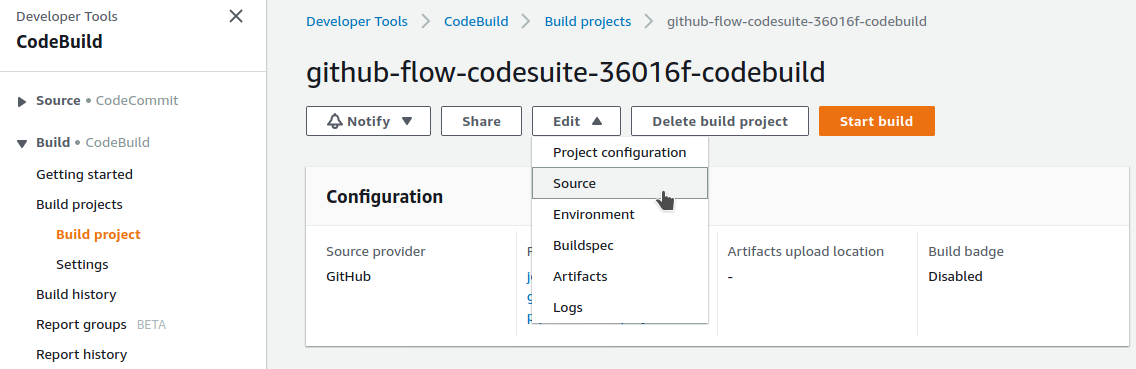The height and width of the screenshot is (369, 1136).
Task: Go to Build projects in sidebar
Action: coord(79,204)
